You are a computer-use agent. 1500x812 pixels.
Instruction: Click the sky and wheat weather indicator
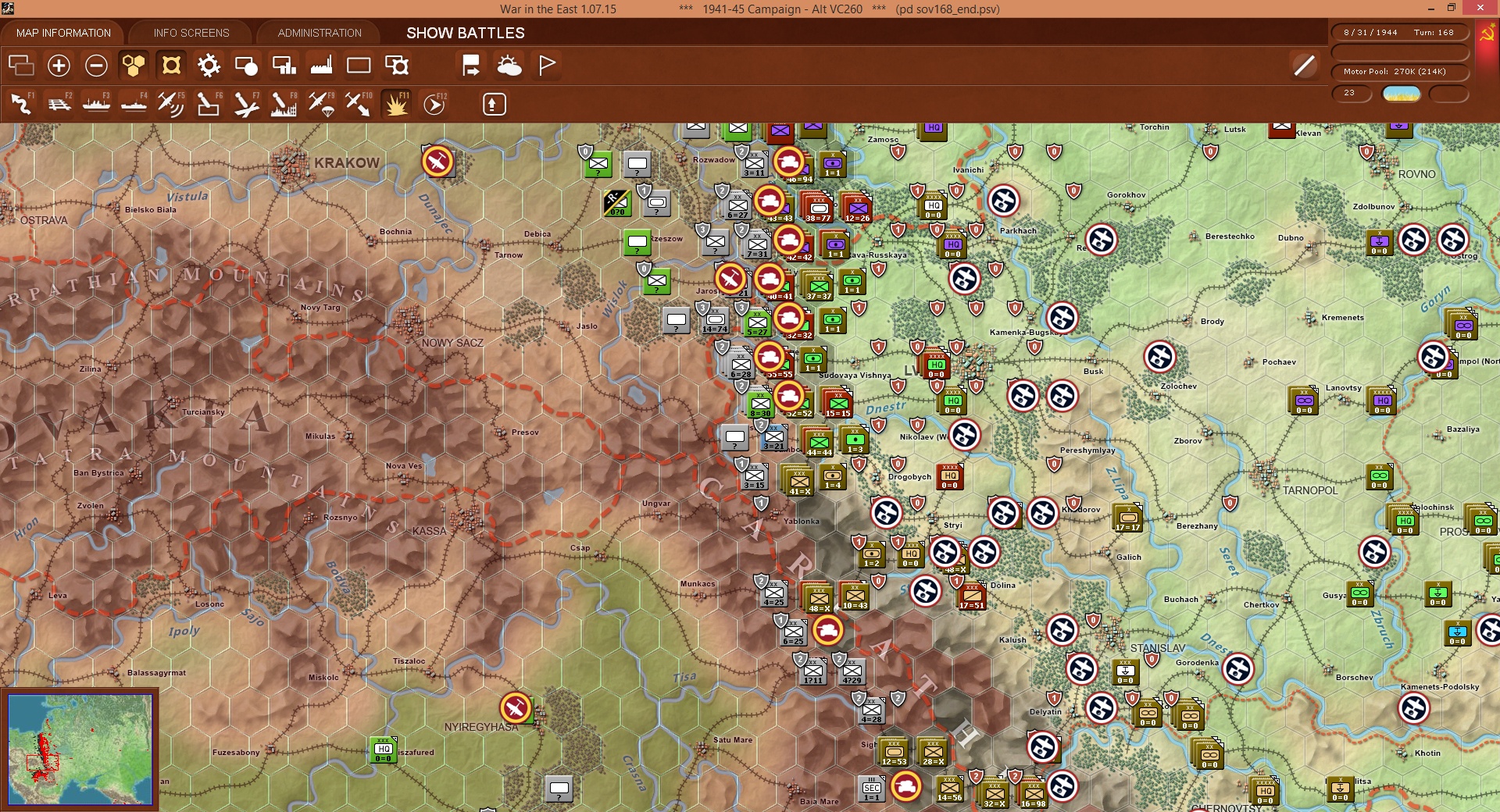[1402, 94]
